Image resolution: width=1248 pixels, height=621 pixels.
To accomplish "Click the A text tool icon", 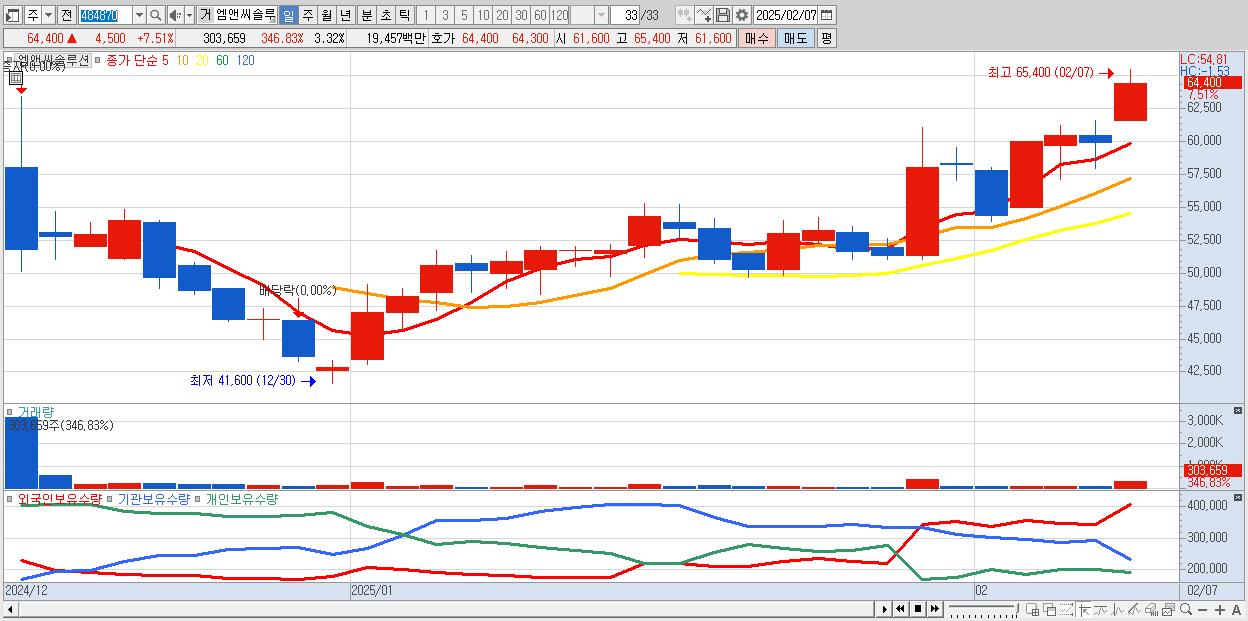I will pyautogui.click(x=1236, y=610).
